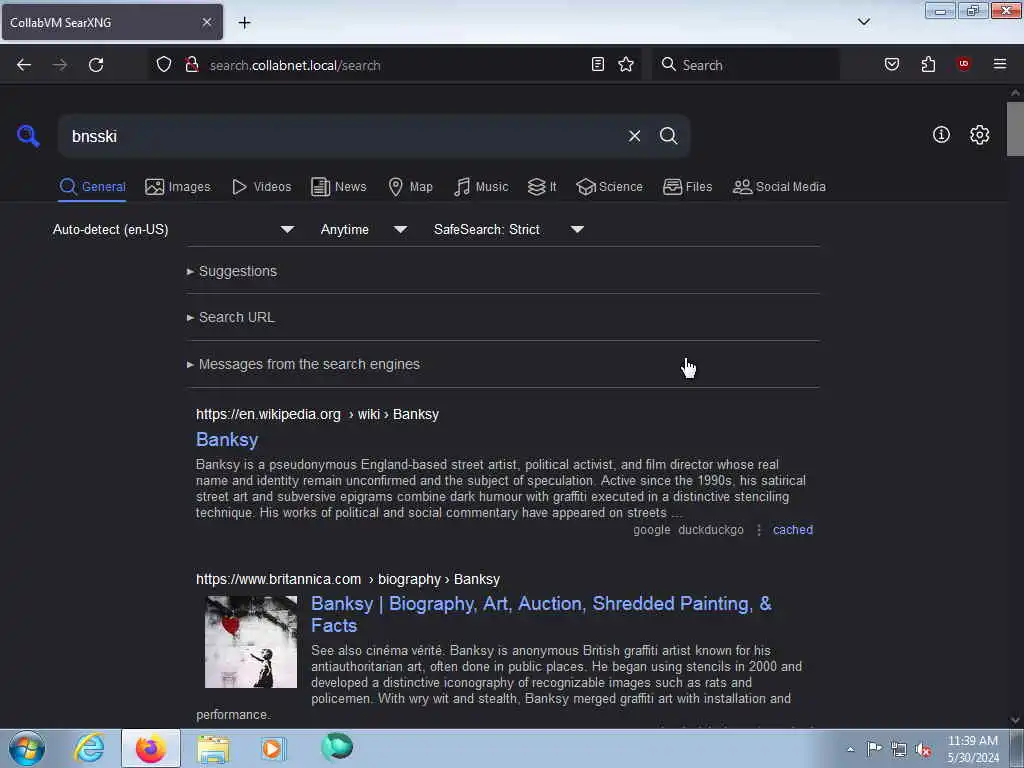Go back with the browser back arrow
The width and height of the screenshot is (1024, 768).
(24, 65)
